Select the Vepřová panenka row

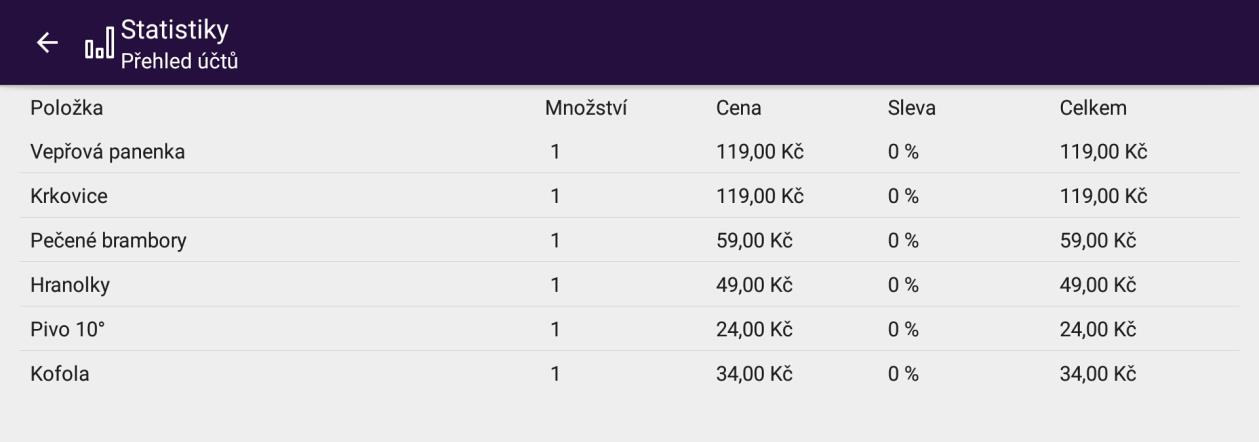tap(108, 152)
